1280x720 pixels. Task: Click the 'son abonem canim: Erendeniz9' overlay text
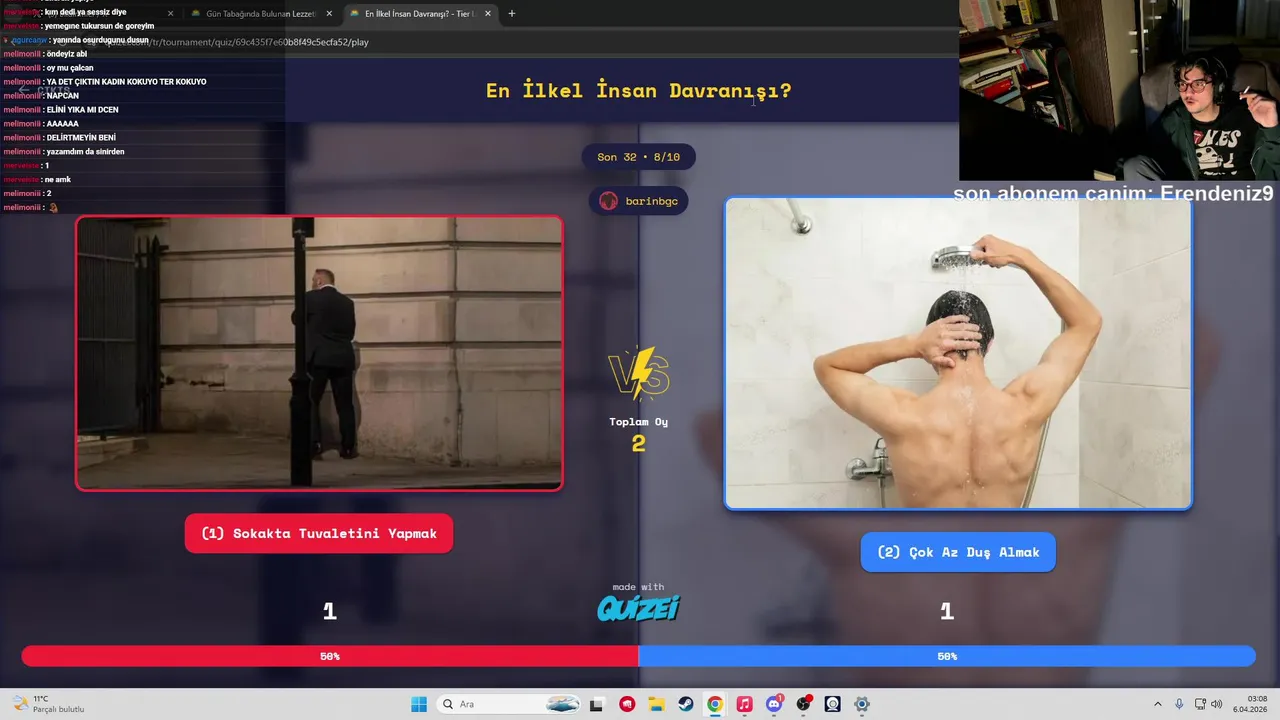(1113, 193)
